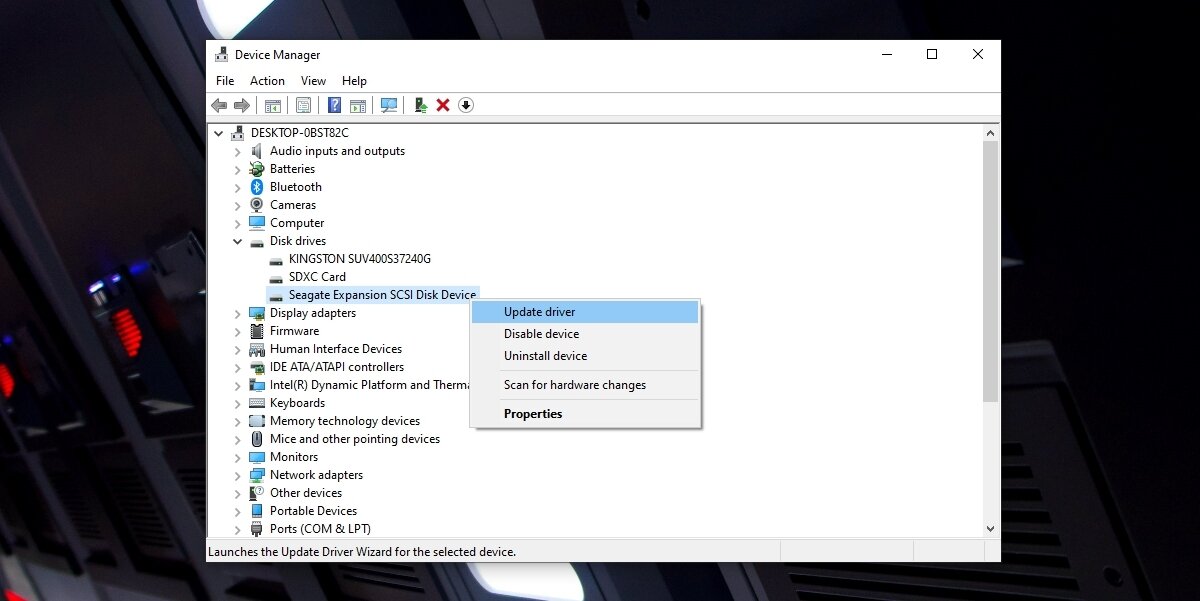
Task: Click the scrollbar down arrow in device list
Action: pos(990,528)
